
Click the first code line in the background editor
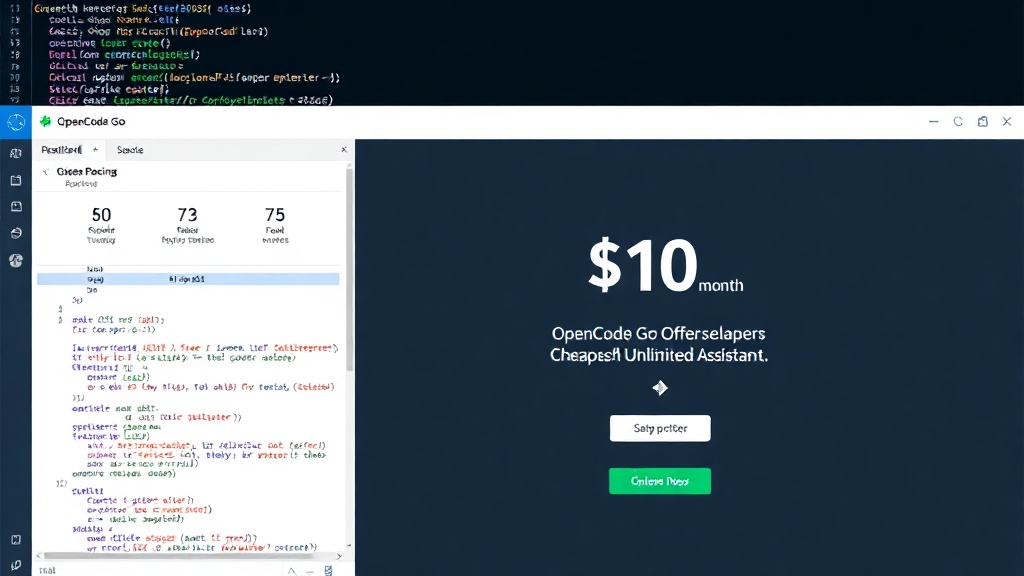click(x=142, y=8)
